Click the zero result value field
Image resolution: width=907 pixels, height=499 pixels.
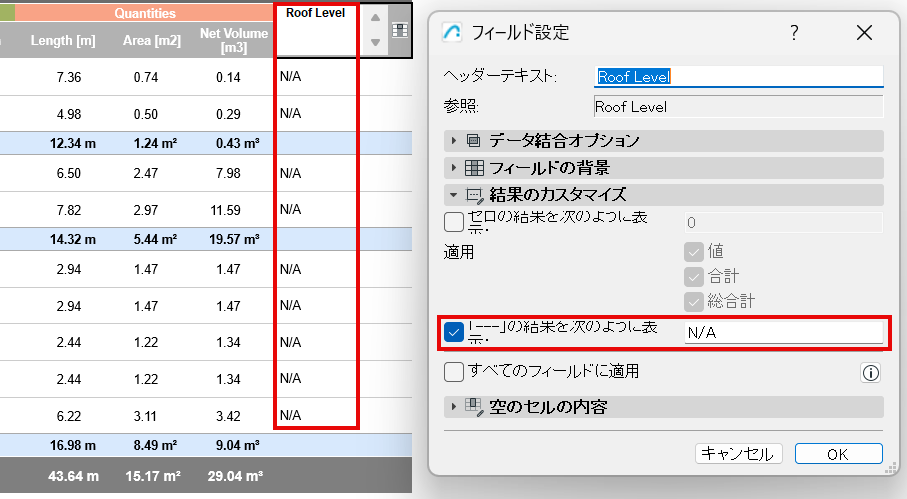(784, 223)
